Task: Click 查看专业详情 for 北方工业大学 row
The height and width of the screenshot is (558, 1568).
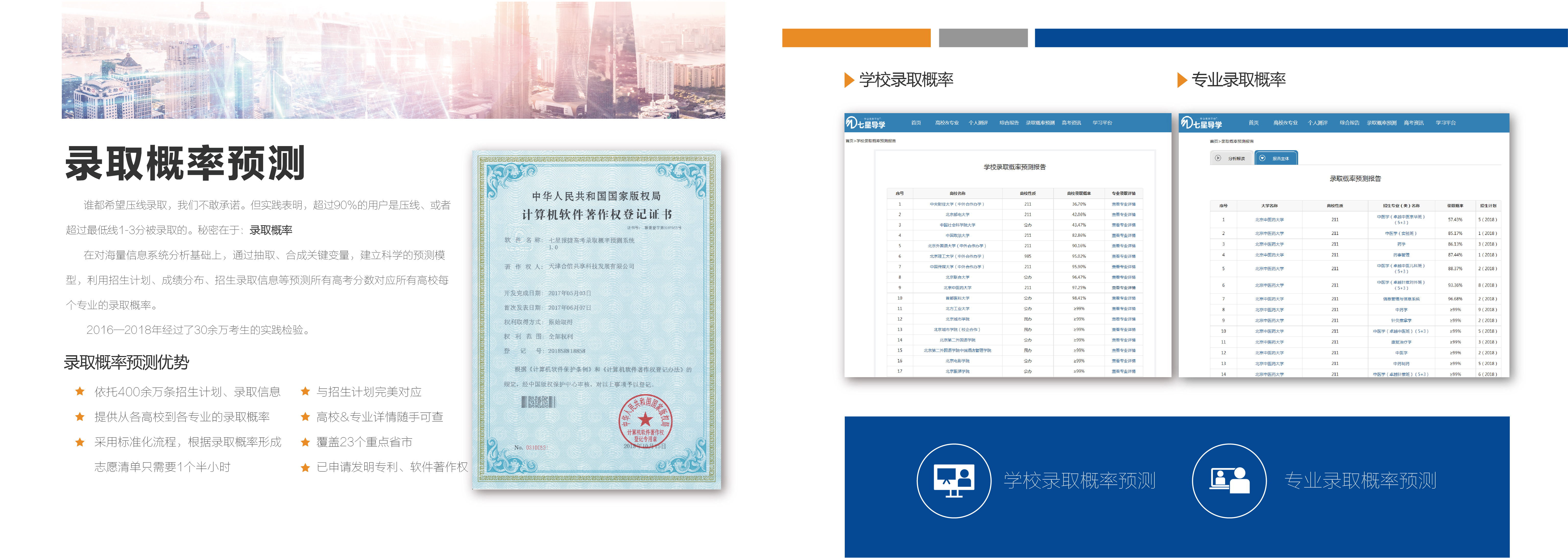Action: tap(1123, 309)
